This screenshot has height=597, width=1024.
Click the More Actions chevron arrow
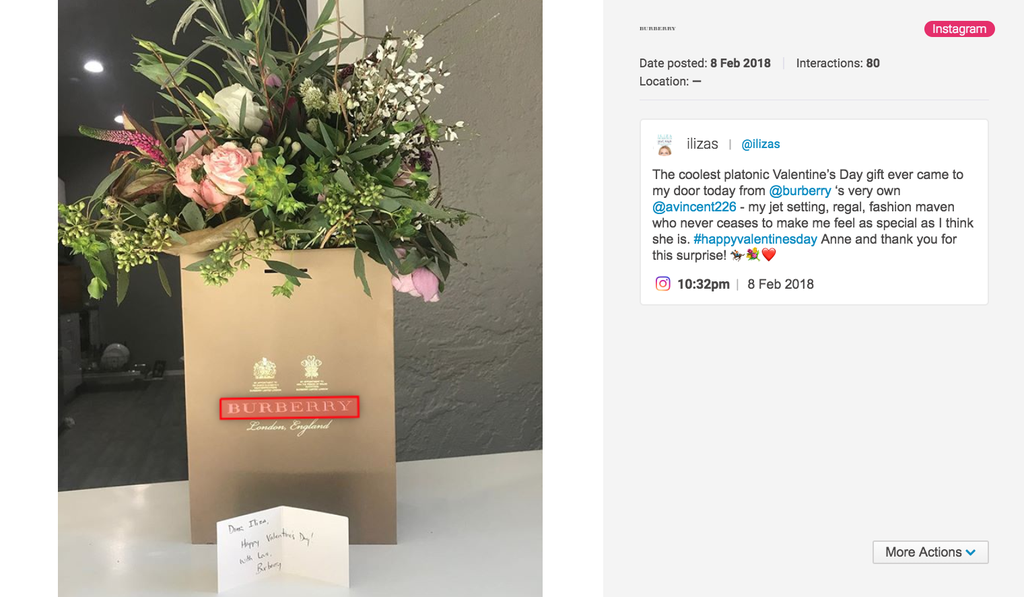971,553
